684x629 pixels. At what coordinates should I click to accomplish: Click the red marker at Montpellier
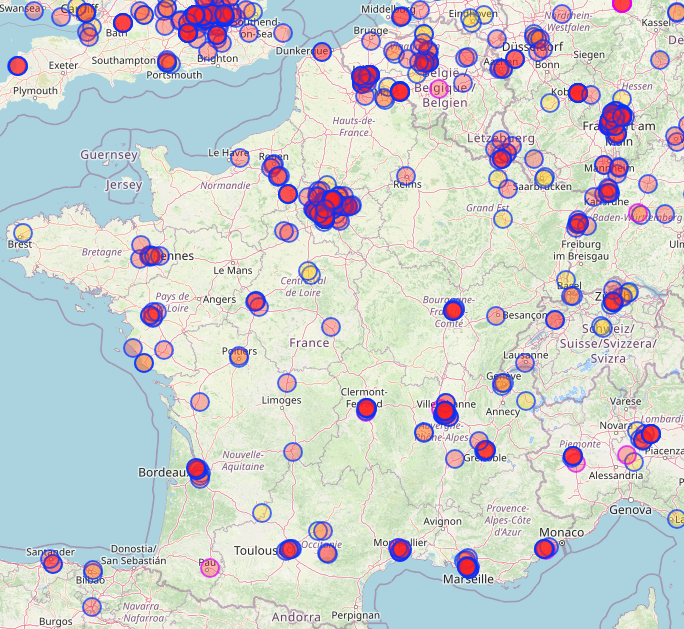tap(400, 549)
